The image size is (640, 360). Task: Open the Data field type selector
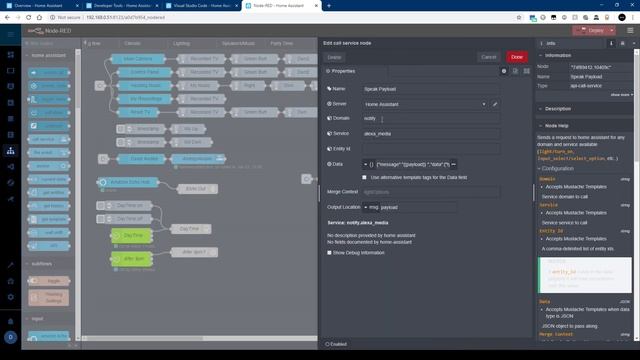click(368, 164)
